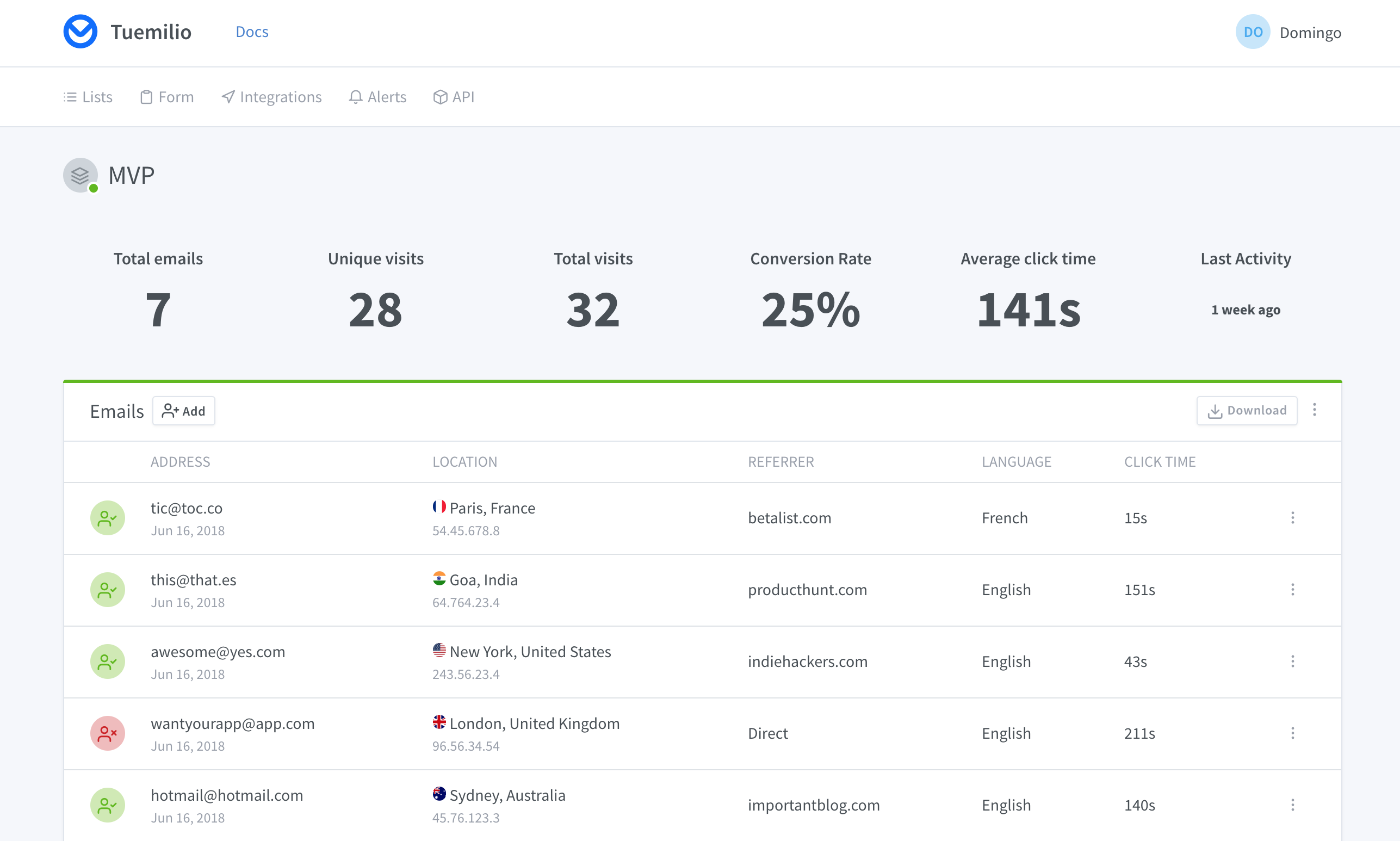Open the Alerts tab
The height and width of the screenshot is (841, 1400).
(x=377, y=97)
